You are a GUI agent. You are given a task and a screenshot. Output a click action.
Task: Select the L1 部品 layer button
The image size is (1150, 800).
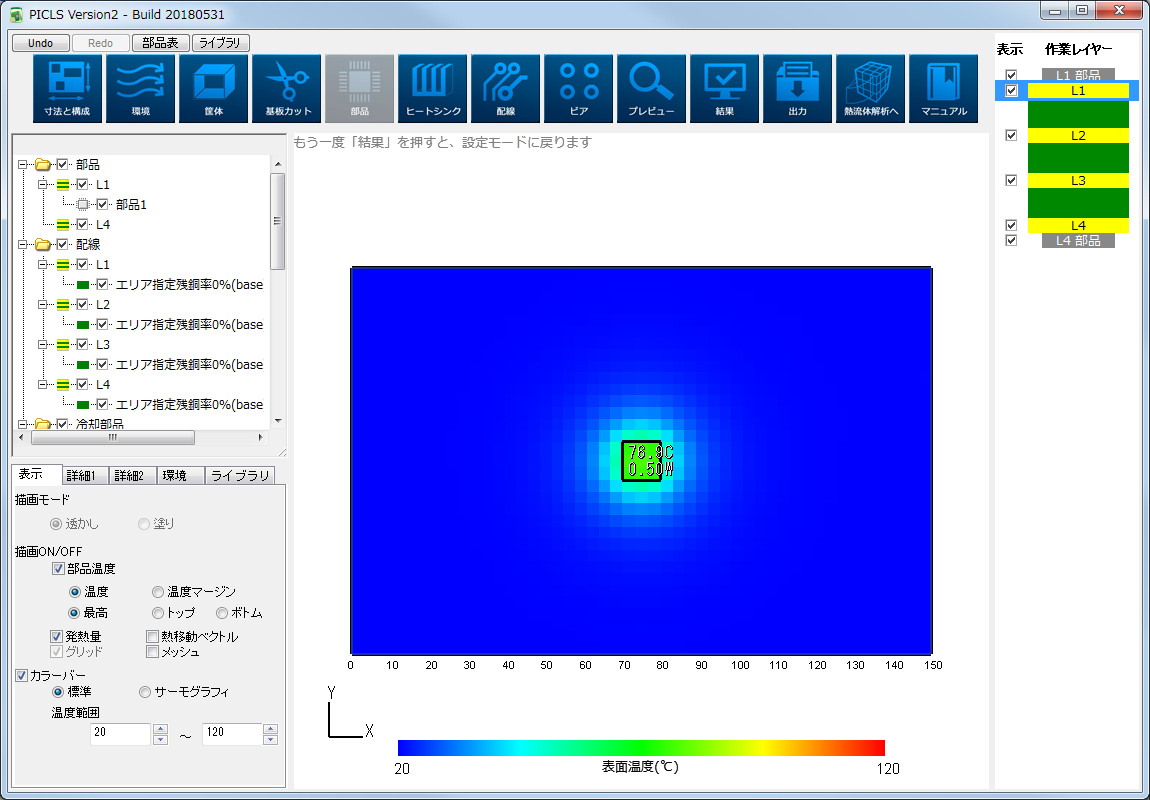point(1078,75)
